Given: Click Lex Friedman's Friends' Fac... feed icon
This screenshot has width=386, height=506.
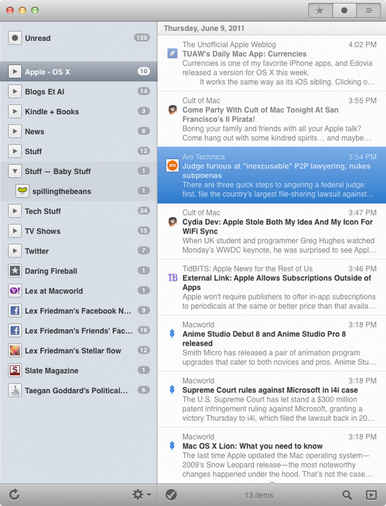Looking at the screenshot, I should click(x=15, y=331).
